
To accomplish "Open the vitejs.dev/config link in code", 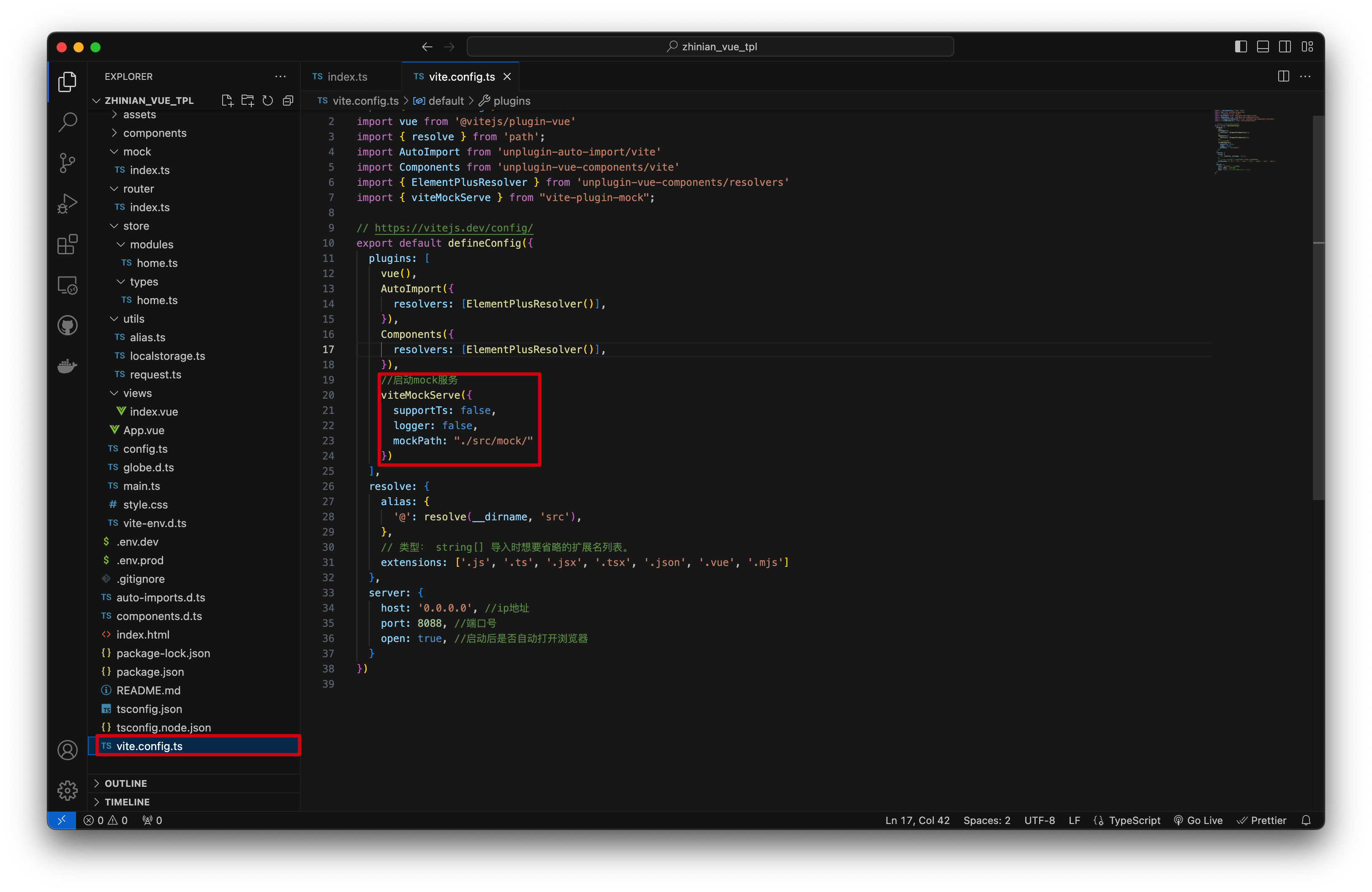I will (454, 228).
